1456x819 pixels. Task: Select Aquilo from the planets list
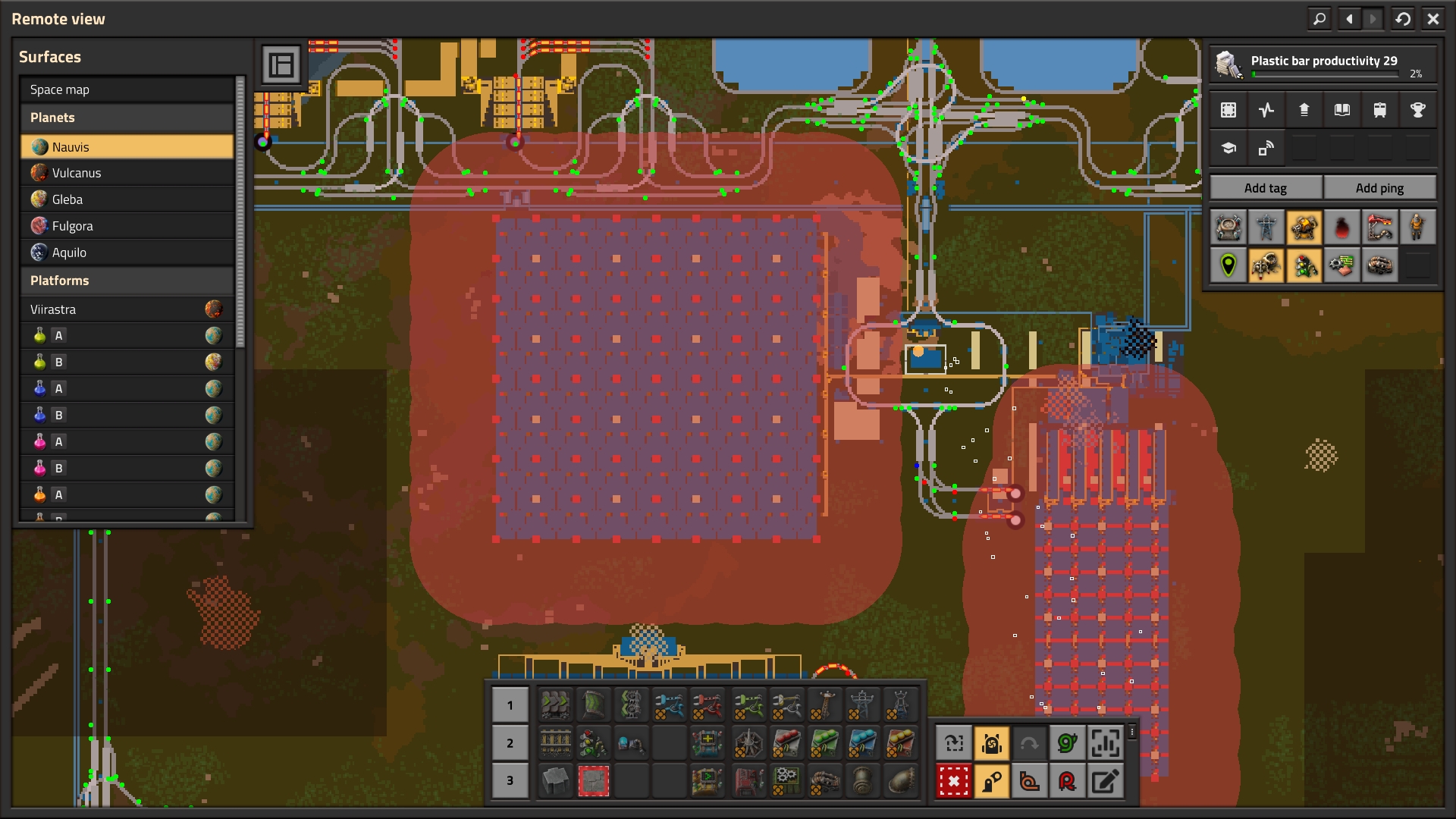click(x=127, y=253)
